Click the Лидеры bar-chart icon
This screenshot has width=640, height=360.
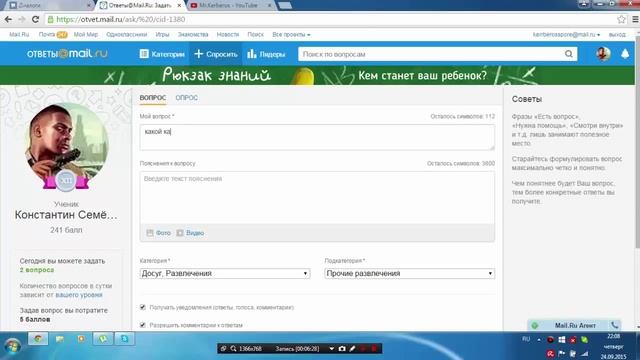[252, 53]
